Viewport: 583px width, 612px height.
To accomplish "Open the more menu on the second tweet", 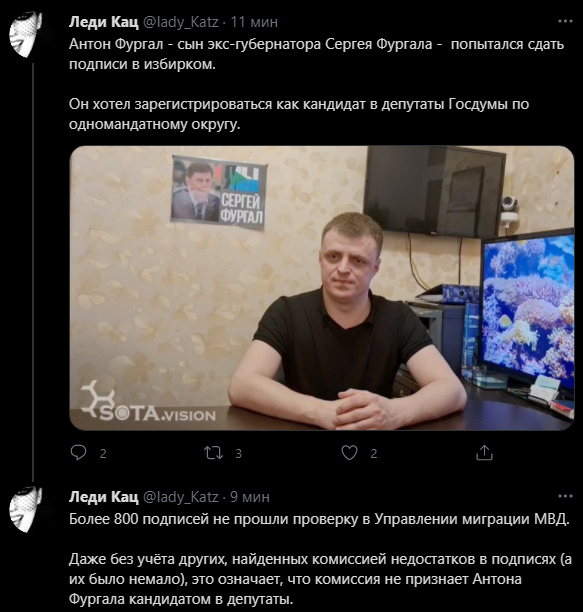I will 565,496.
